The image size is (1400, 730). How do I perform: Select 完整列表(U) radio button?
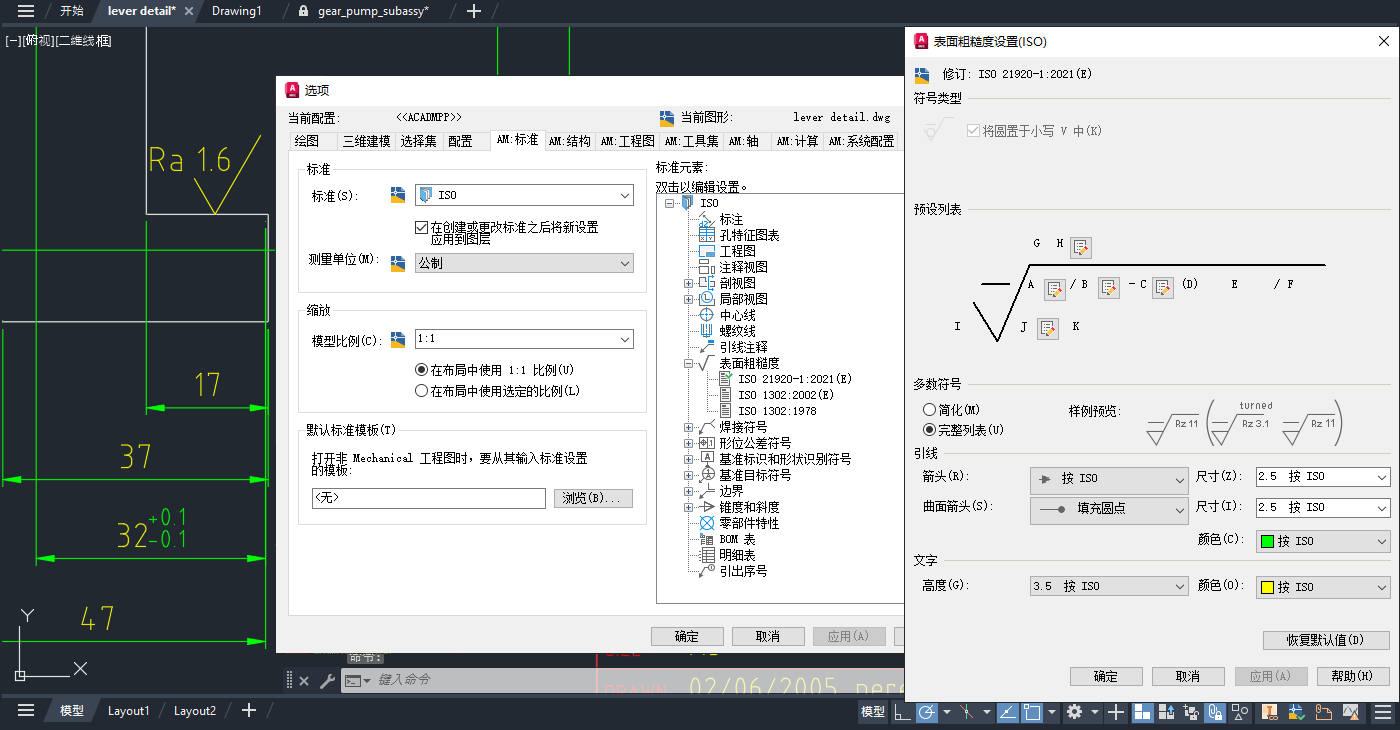tap(930, 430)
